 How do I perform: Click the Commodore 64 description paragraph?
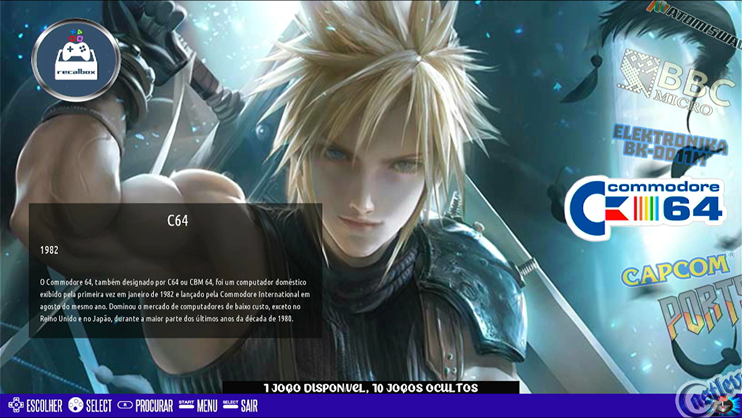pos(175,300)
